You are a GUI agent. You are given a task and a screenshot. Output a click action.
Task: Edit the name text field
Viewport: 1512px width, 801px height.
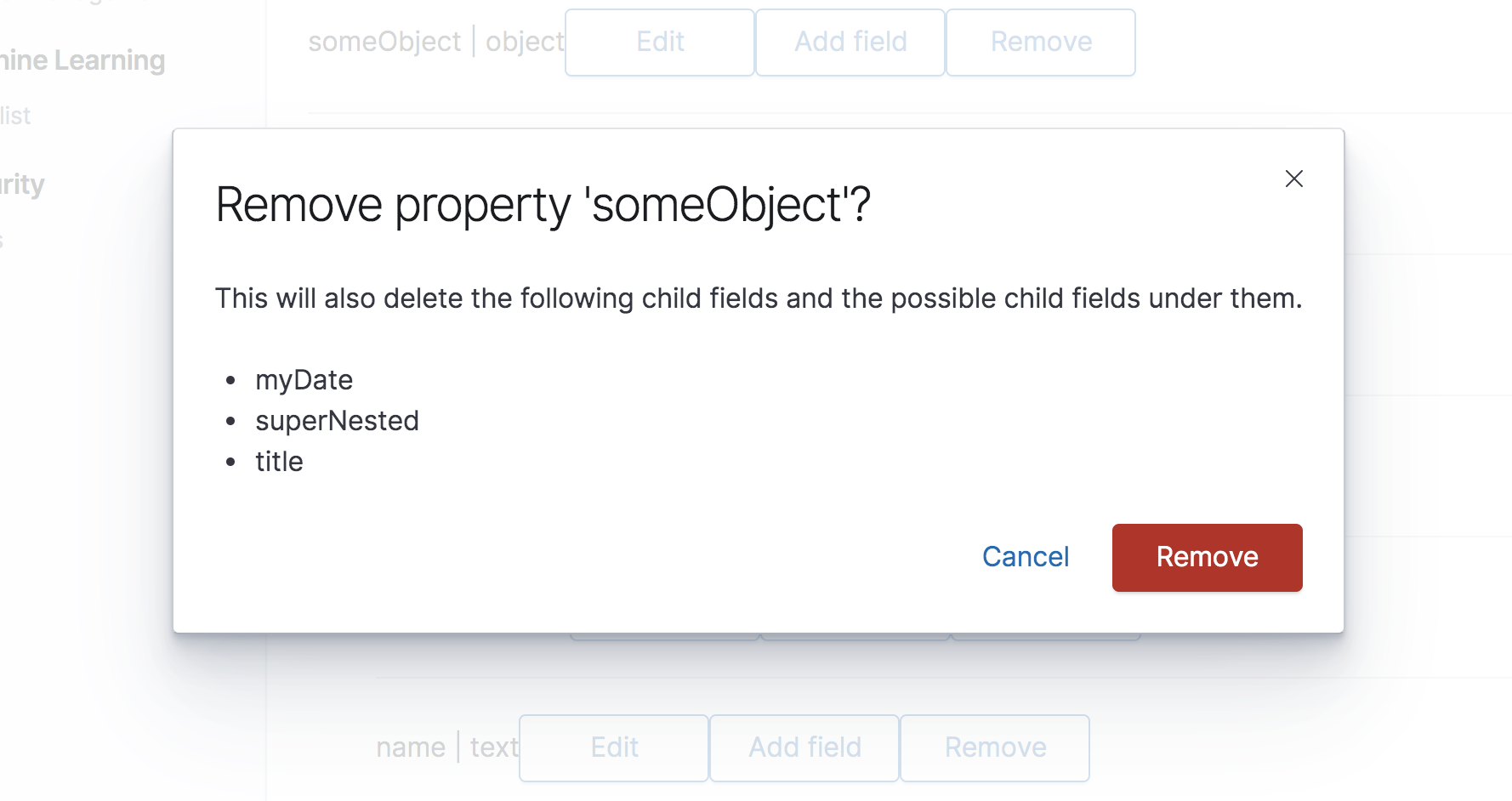614,747
